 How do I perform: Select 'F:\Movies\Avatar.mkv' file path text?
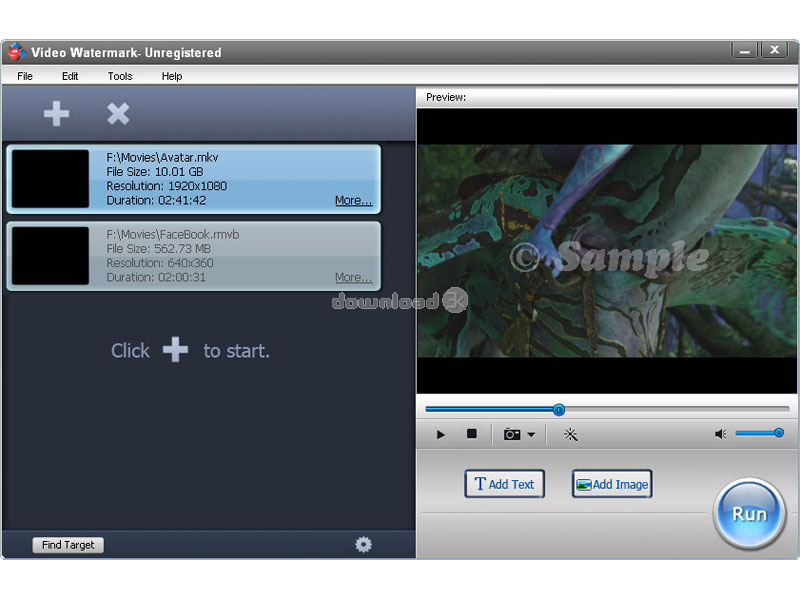162,157
